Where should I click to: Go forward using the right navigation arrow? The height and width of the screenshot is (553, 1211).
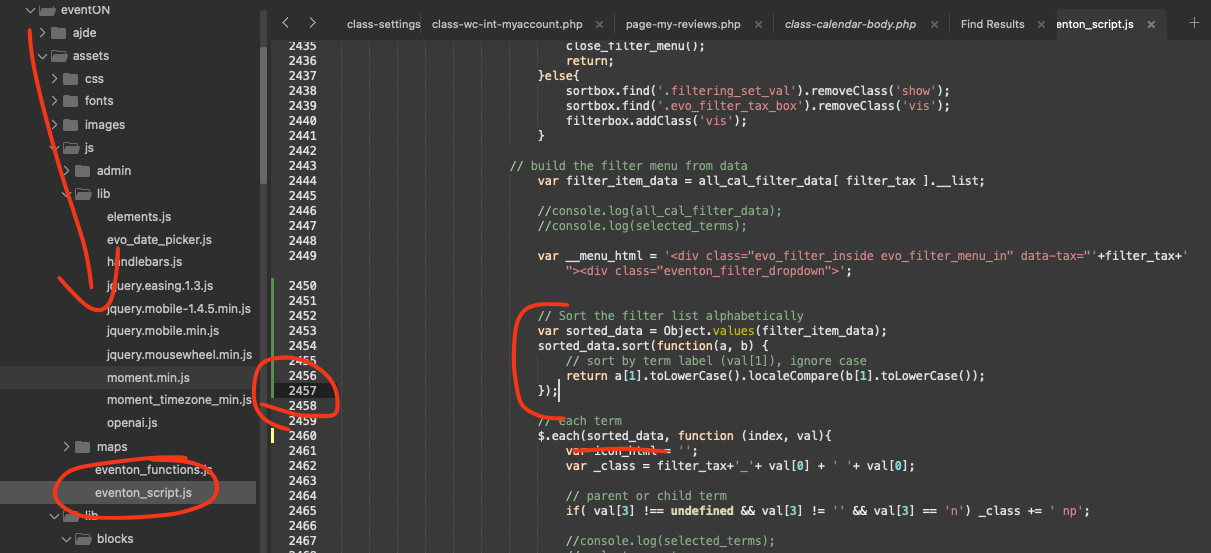click(312, 22)
